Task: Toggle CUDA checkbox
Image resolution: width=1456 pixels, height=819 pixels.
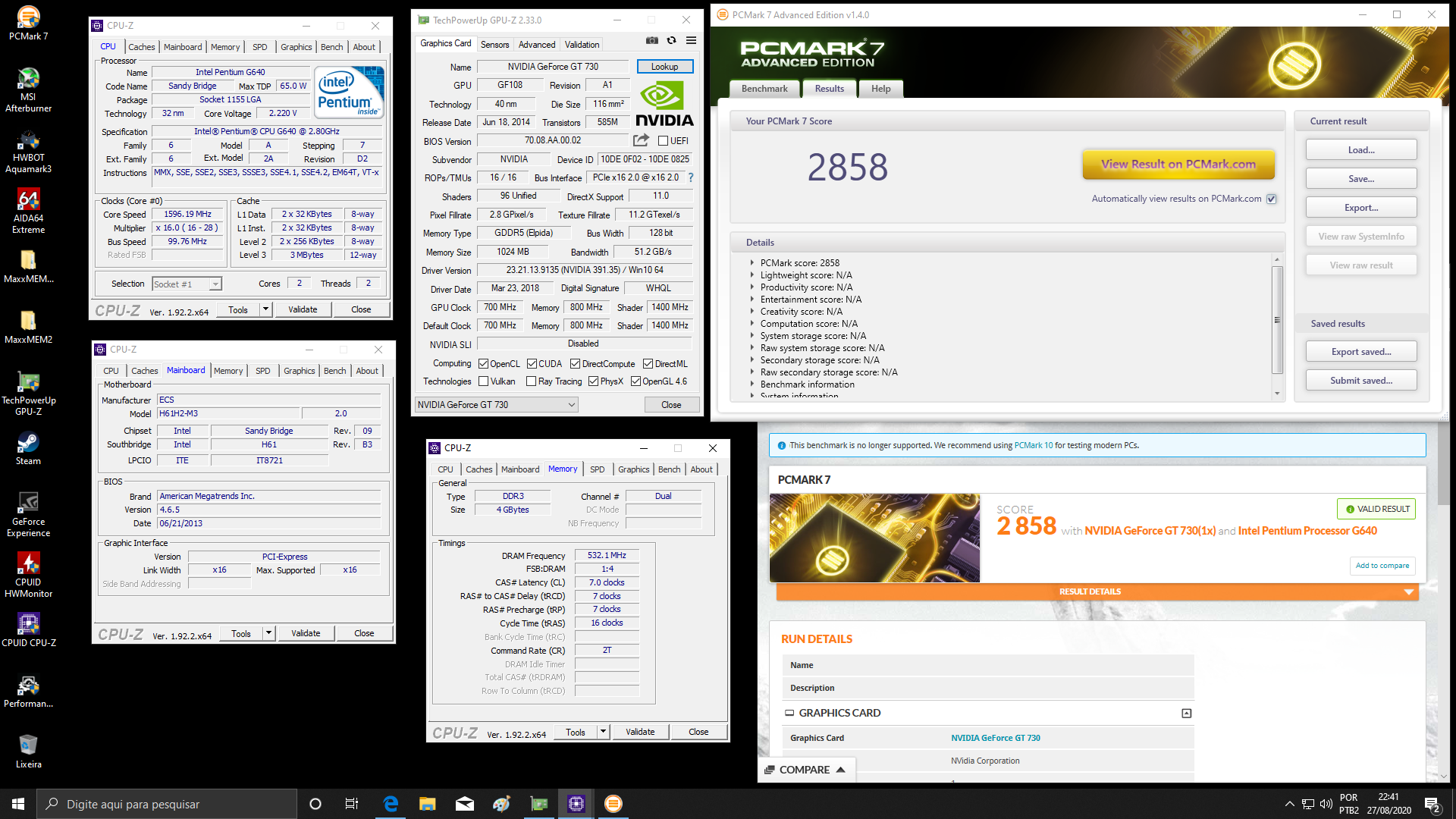Action: coord(532,364)
